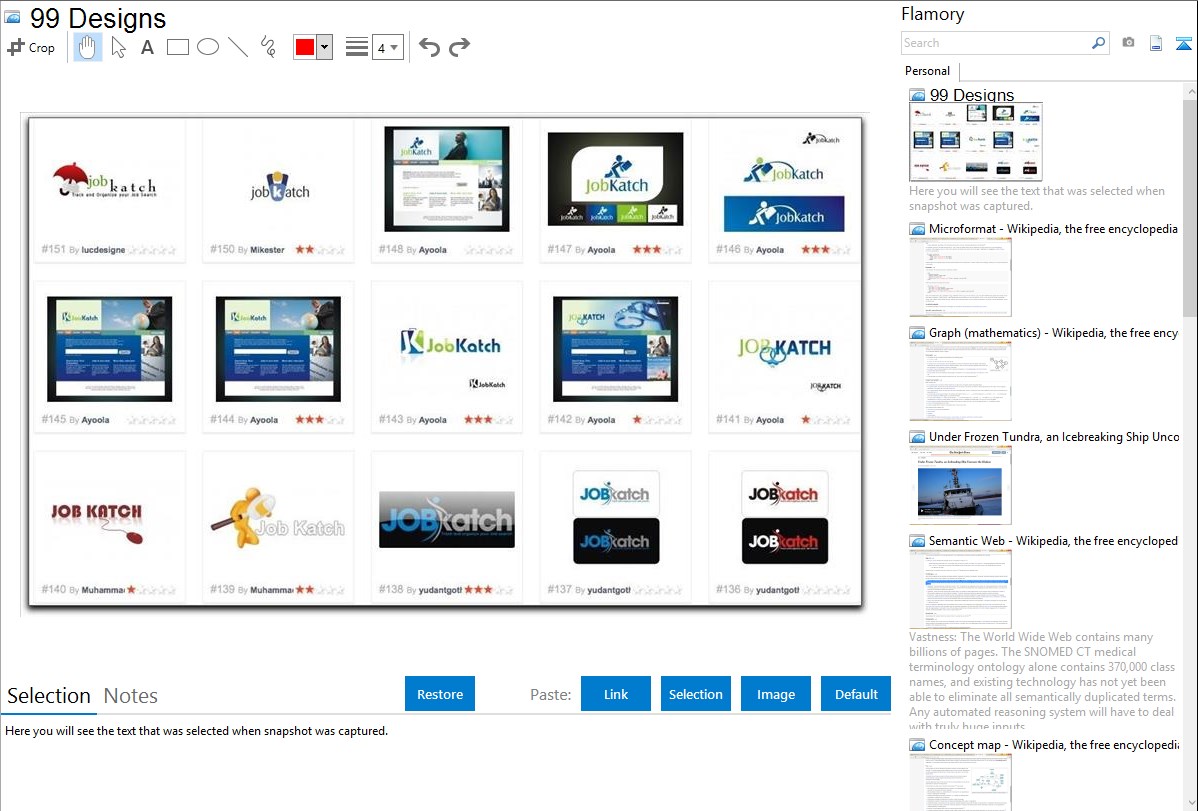Screen dimensions: 1198x811
Task: Choose the arrow pointer tool
Action: click(118, 47)
